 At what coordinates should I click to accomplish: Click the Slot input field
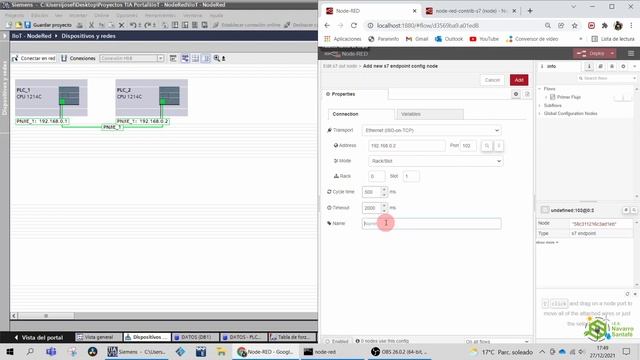[411, 176]
